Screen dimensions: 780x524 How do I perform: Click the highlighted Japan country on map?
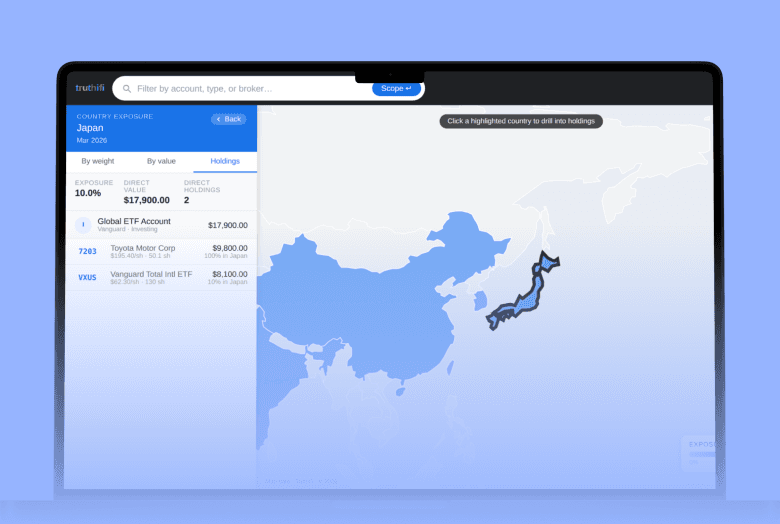point(527,299)
